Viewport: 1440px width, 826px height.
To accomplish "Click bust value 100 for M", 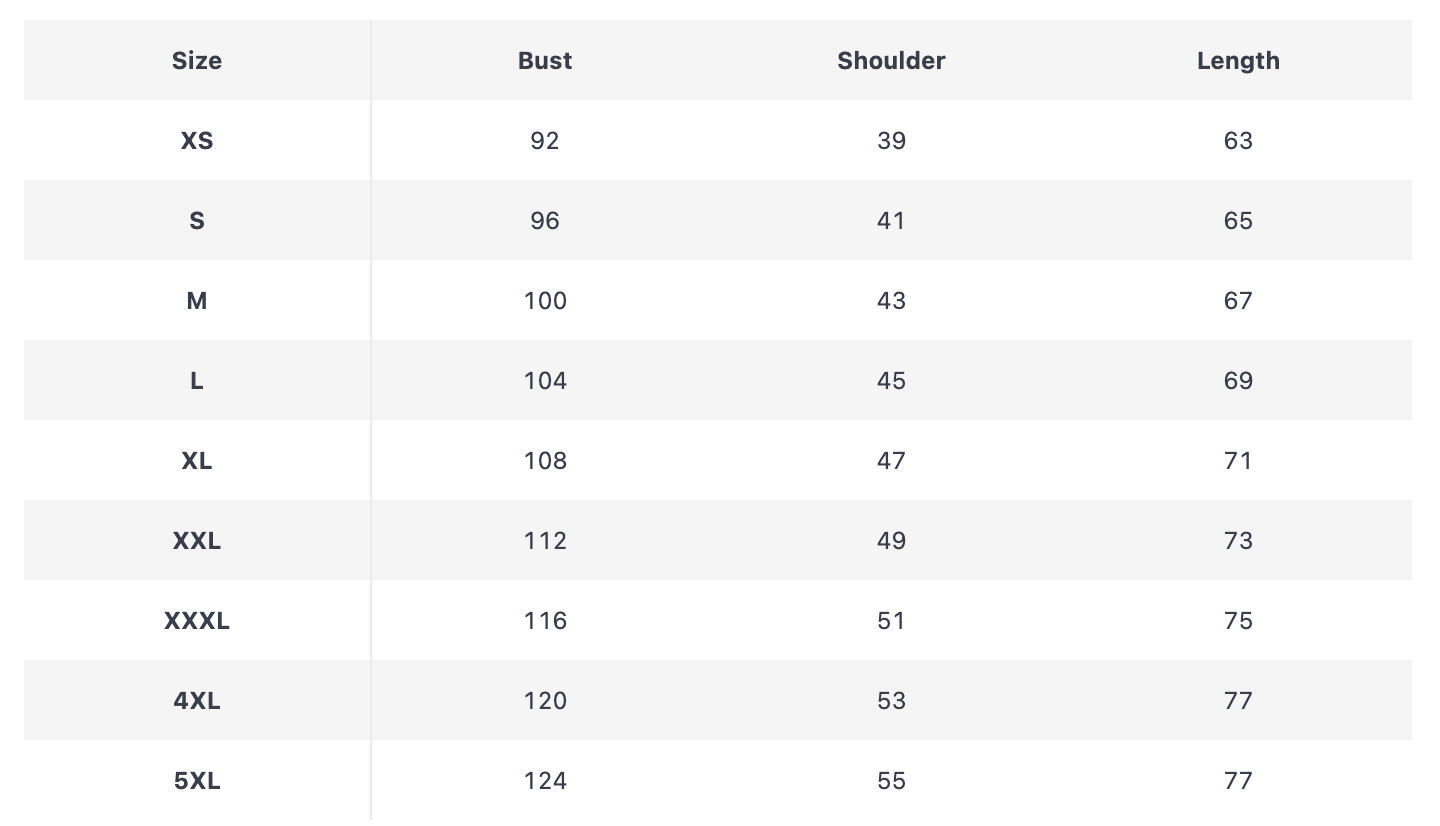I will pos(545,301).
